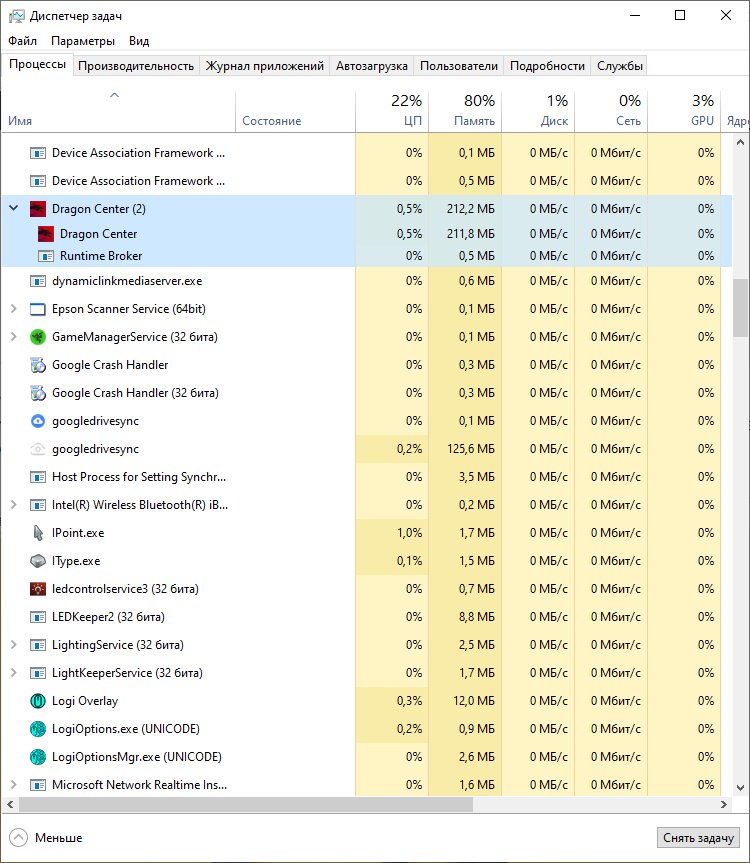Click the horizontal scrollbar left arrow

coord(10,805)
